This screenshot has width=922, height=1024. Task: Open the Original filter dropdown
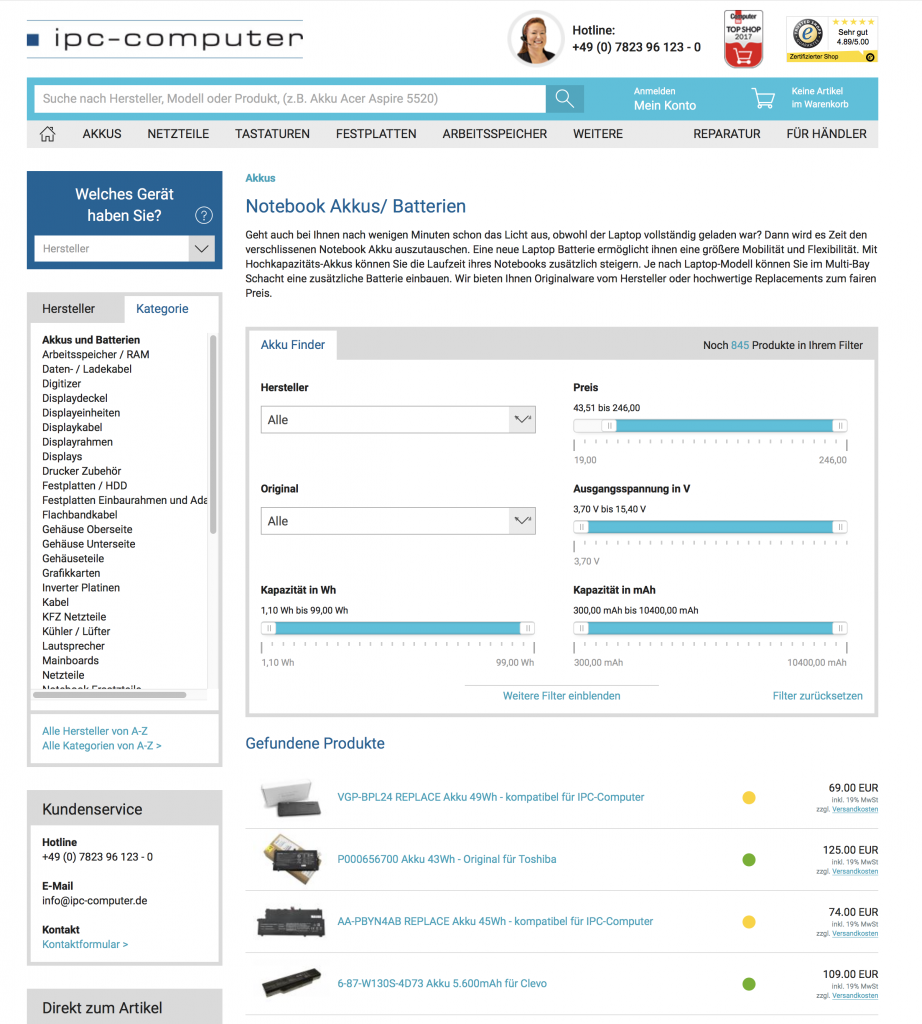pos(398,521)
